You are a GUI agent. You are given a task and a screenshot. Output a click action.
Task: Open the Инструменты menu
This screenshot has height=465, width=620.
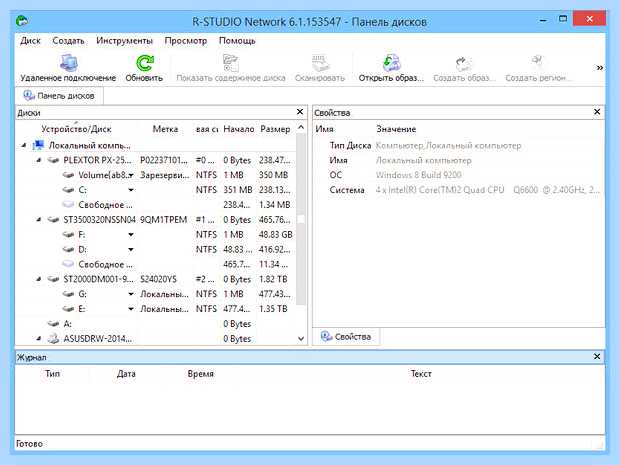[124, 41]
